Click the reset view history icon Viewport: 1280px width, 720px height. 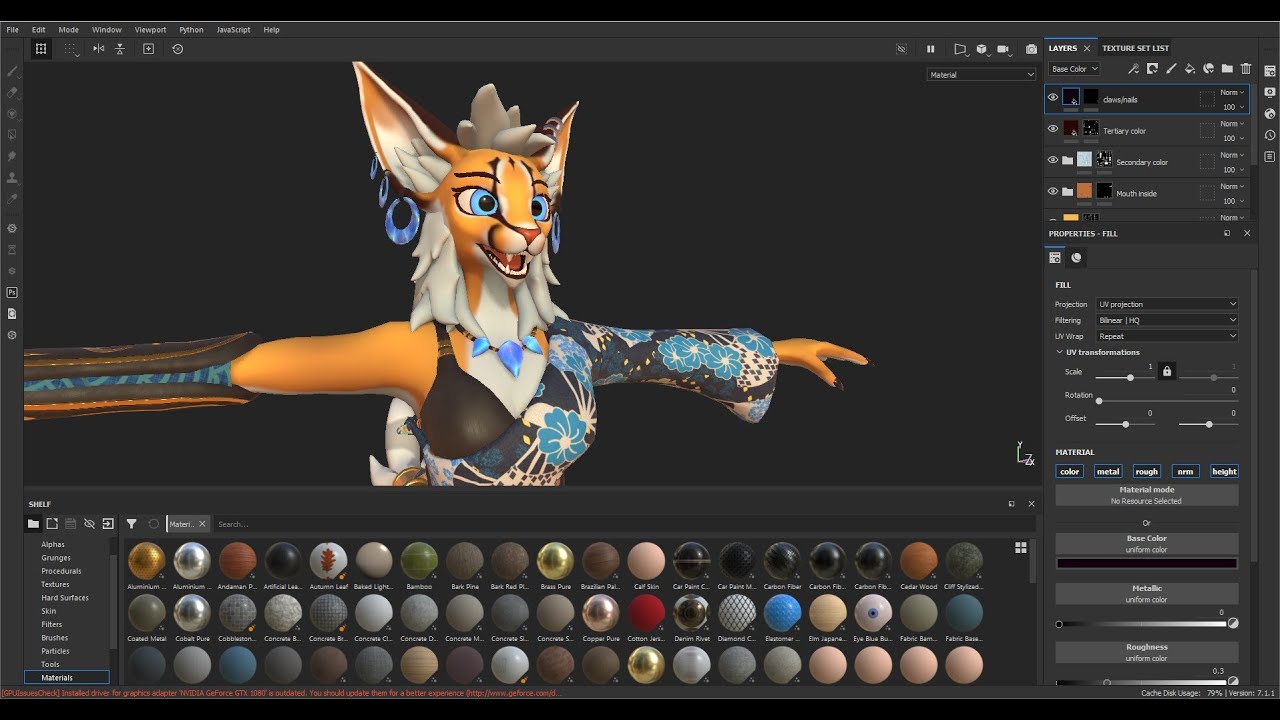(177, 48)
